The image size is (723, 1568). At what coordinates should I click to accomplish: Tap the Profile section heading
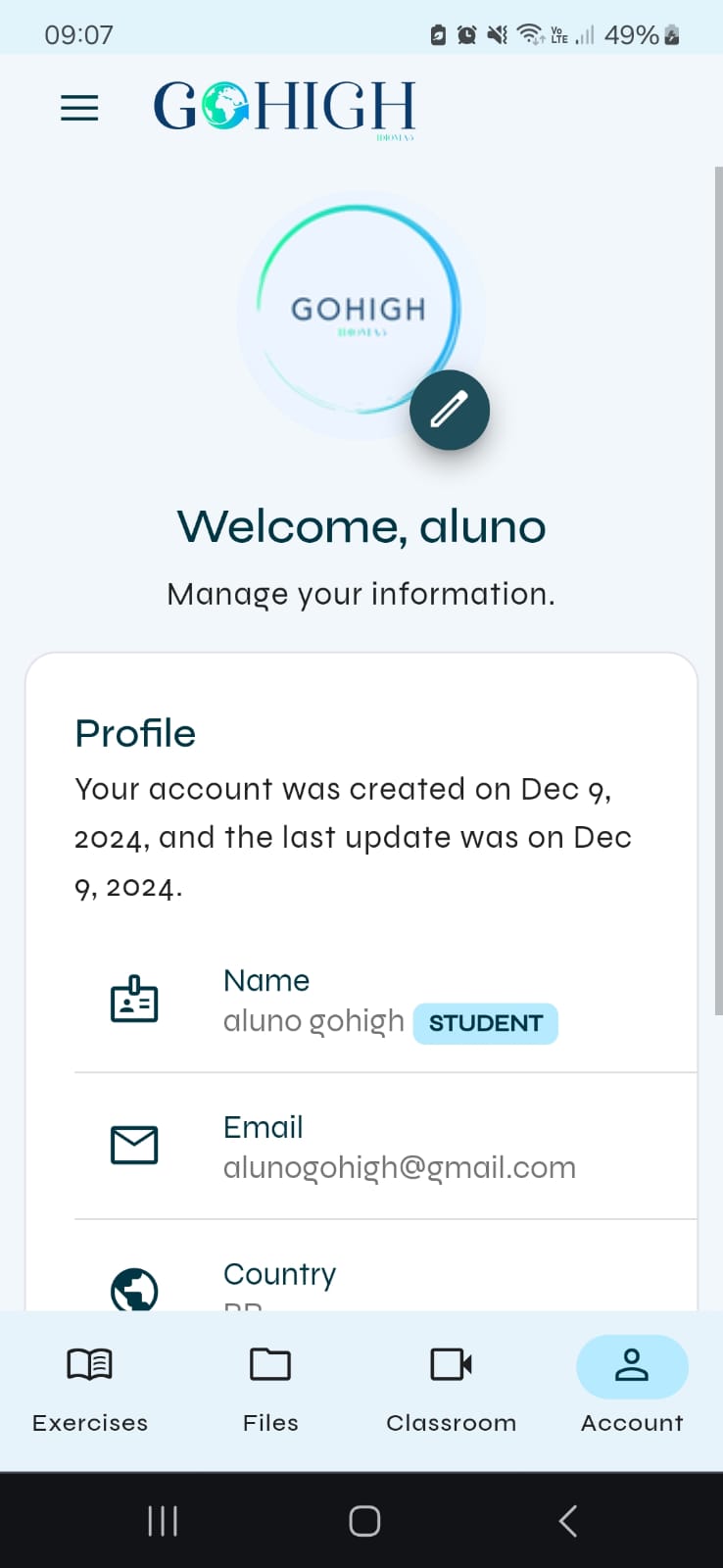[135, 733]
